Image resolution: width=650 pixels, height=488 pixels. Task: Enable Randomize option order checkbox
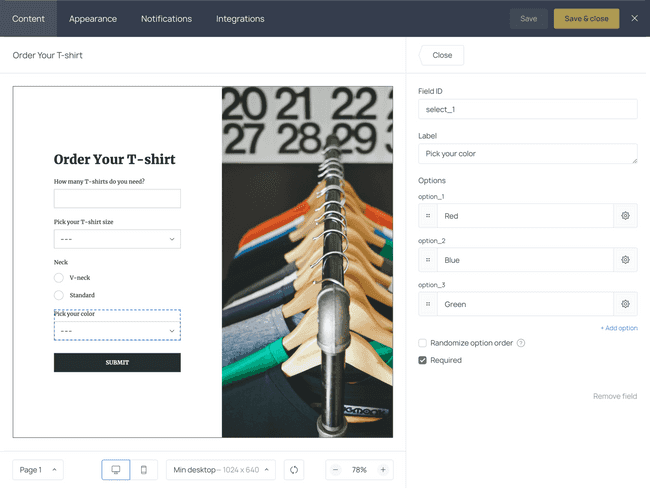point(422,343)
